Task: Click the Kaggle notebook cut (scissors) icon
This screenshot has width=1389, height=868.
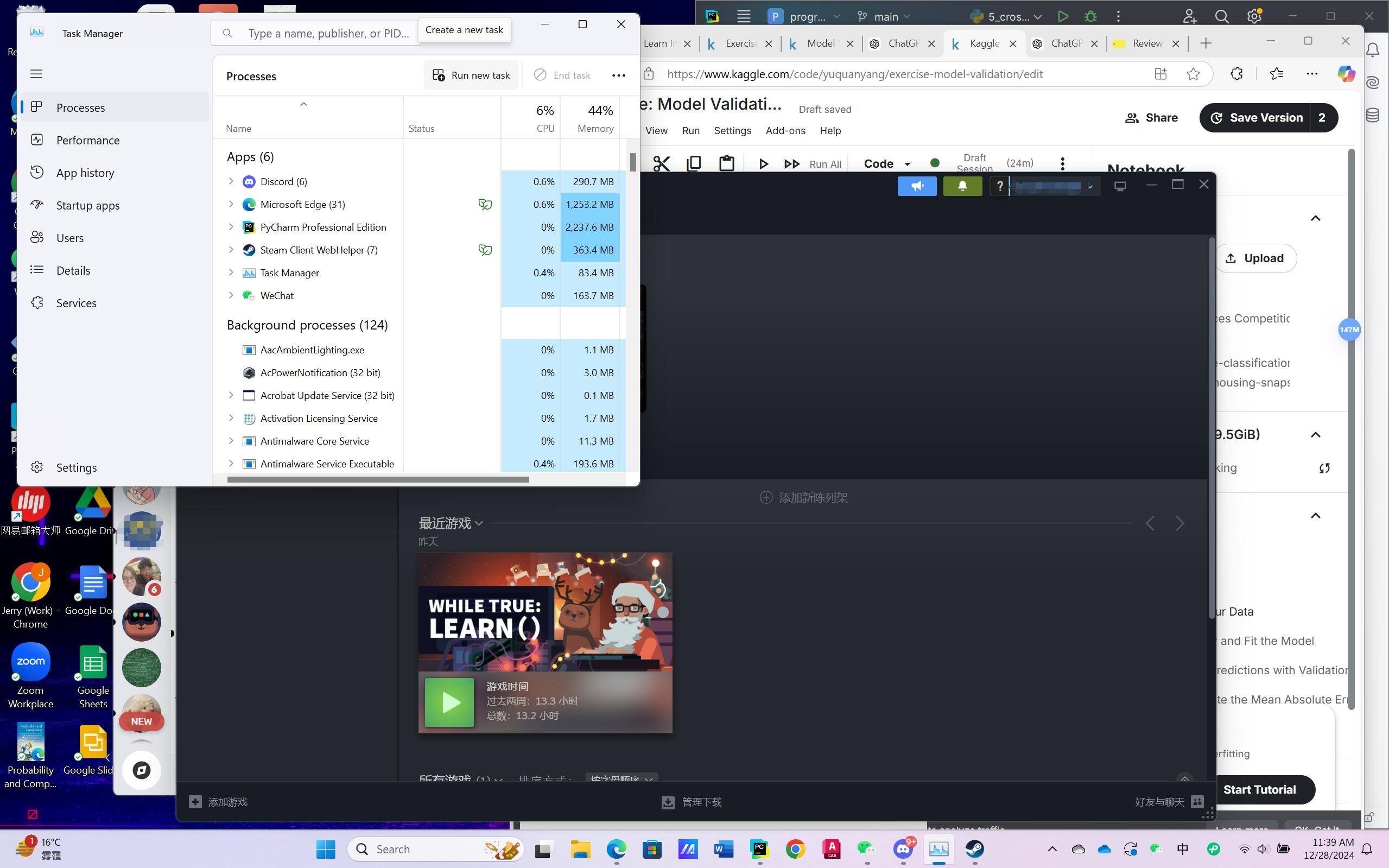Action: point(661,163)
